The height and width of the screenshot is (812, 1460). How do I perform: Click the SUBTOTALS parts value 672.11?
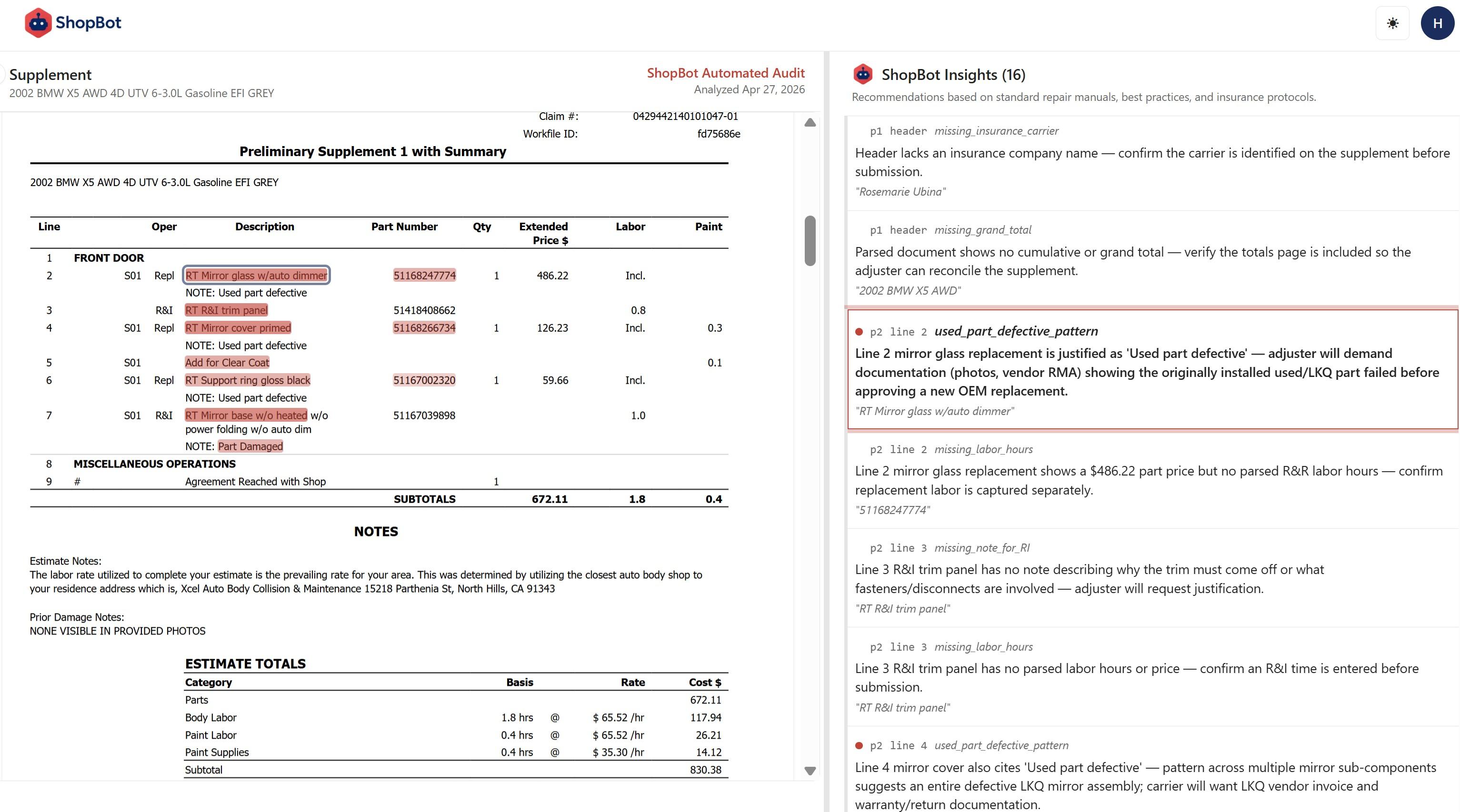click(549, 499)
